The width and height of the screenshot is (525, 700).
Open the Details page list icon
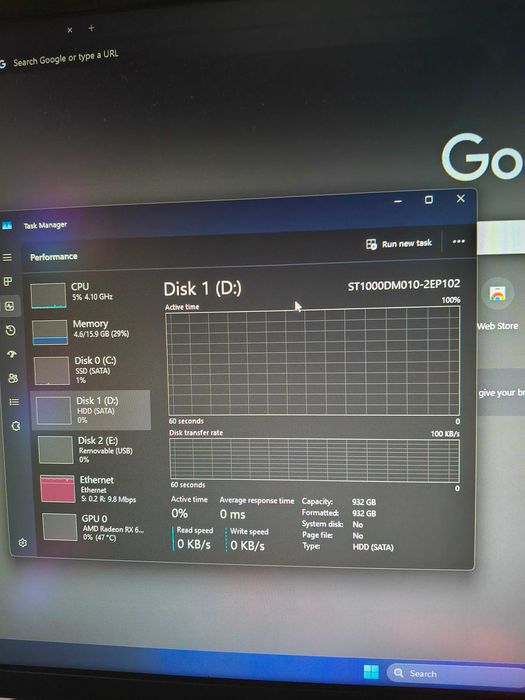(x=14, y=402)
